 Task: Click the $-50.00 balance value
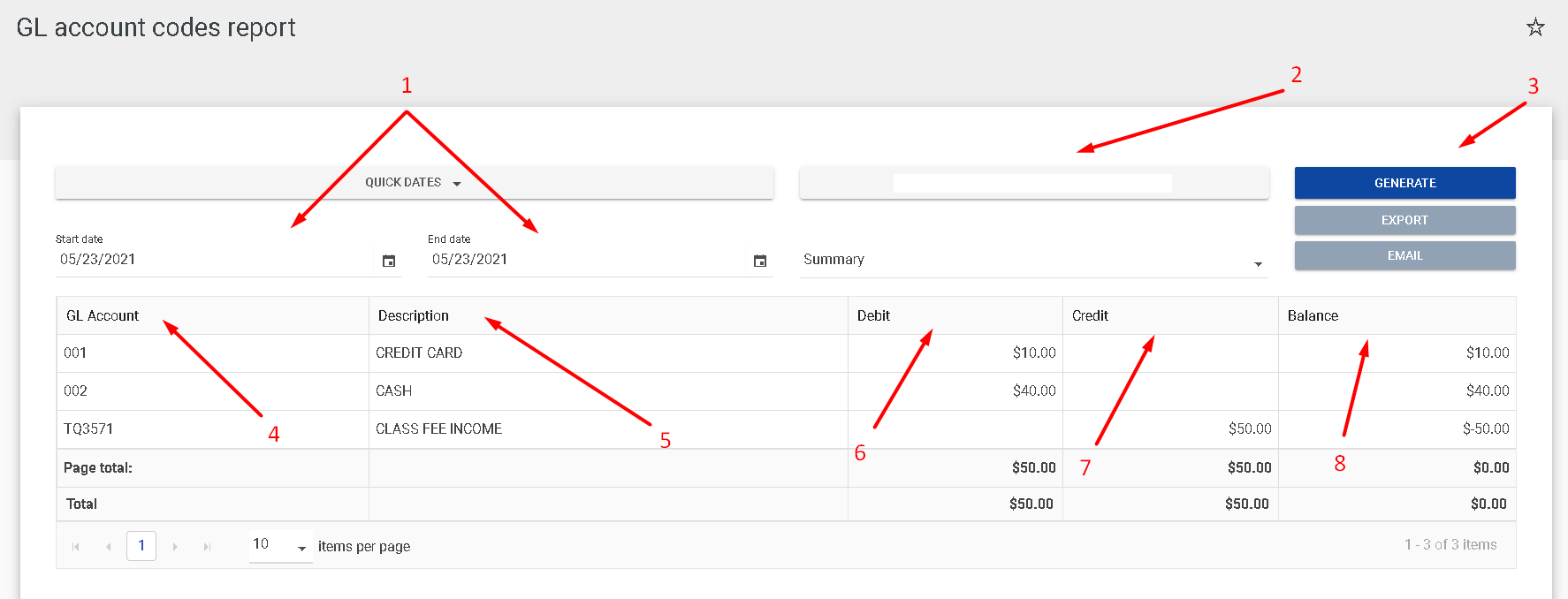[1486, 428]
